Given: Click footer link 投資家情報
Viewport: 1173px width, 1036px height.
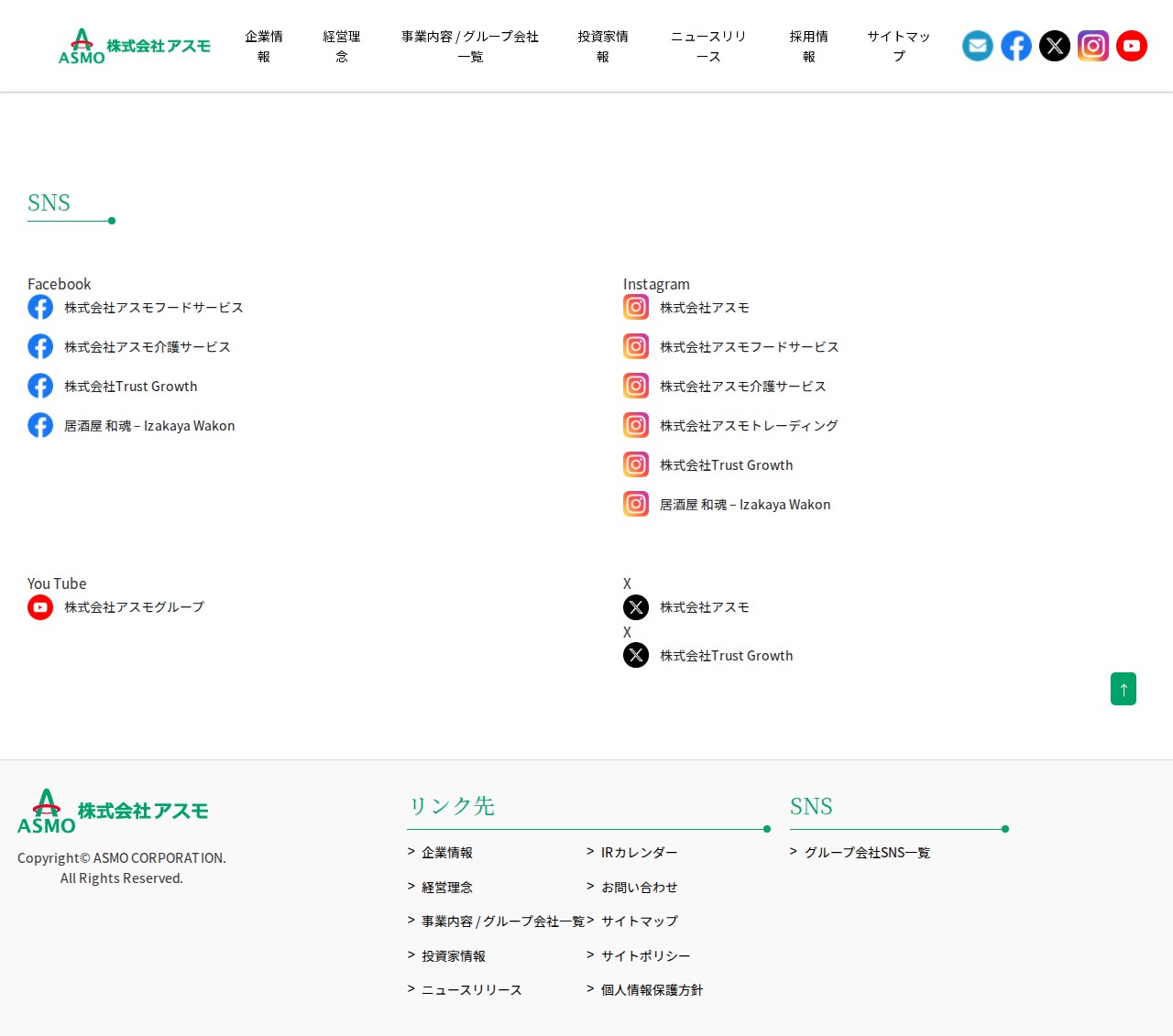Looking at the screenshot, I should pos(454,956).
